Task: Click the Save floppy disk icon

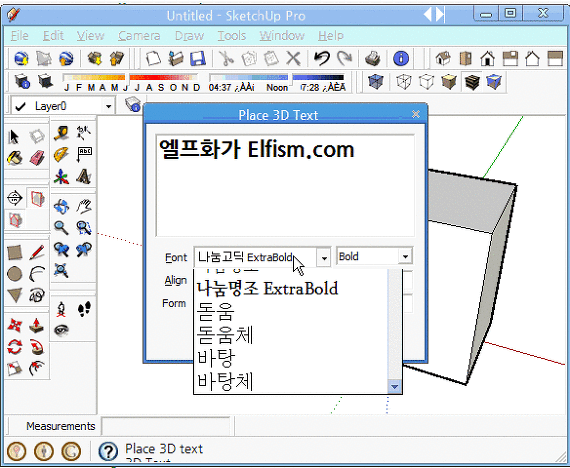Action: pyautogui.click(x=198, y=58)
